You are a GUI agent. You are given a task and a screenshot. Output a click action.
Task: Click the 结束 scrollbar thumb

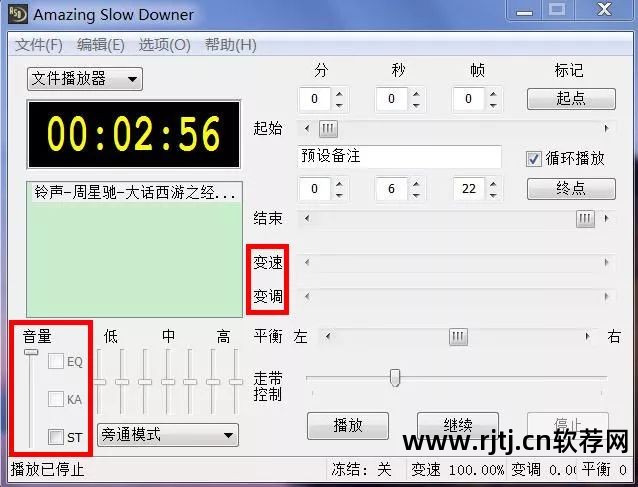(x=585, y=219)
